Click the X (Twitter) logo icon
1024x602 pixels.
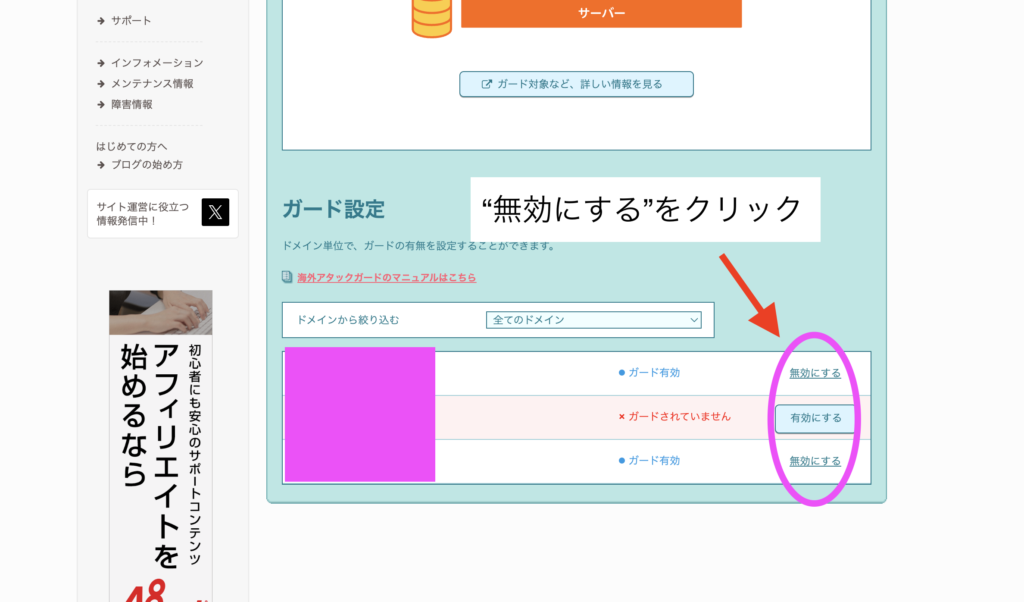tap(215, 212)
